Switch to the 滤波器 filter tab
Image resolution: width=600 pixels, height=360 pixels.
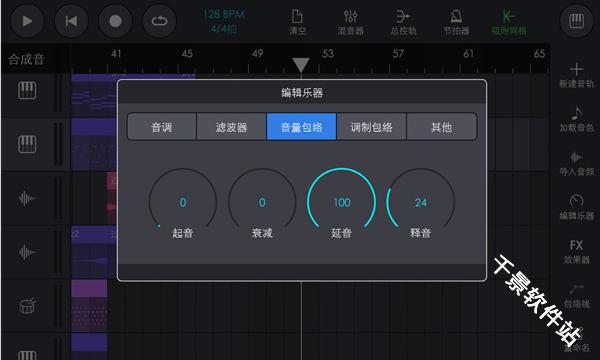[232, 127]
